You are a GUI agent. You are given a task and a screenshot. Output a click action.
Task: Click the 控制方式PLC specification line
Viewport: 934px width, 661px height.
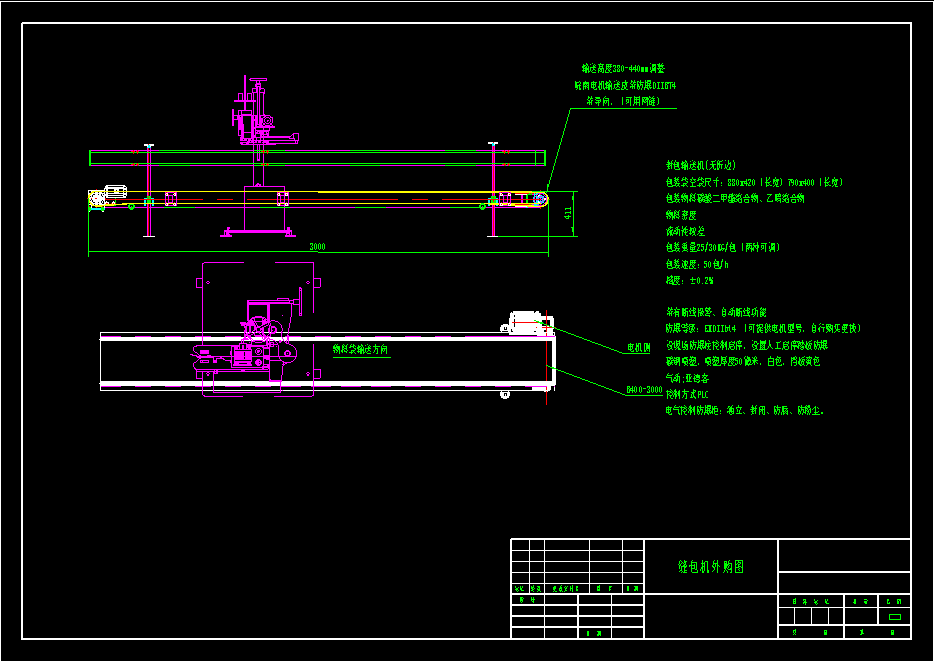click(x=693, y=395)
